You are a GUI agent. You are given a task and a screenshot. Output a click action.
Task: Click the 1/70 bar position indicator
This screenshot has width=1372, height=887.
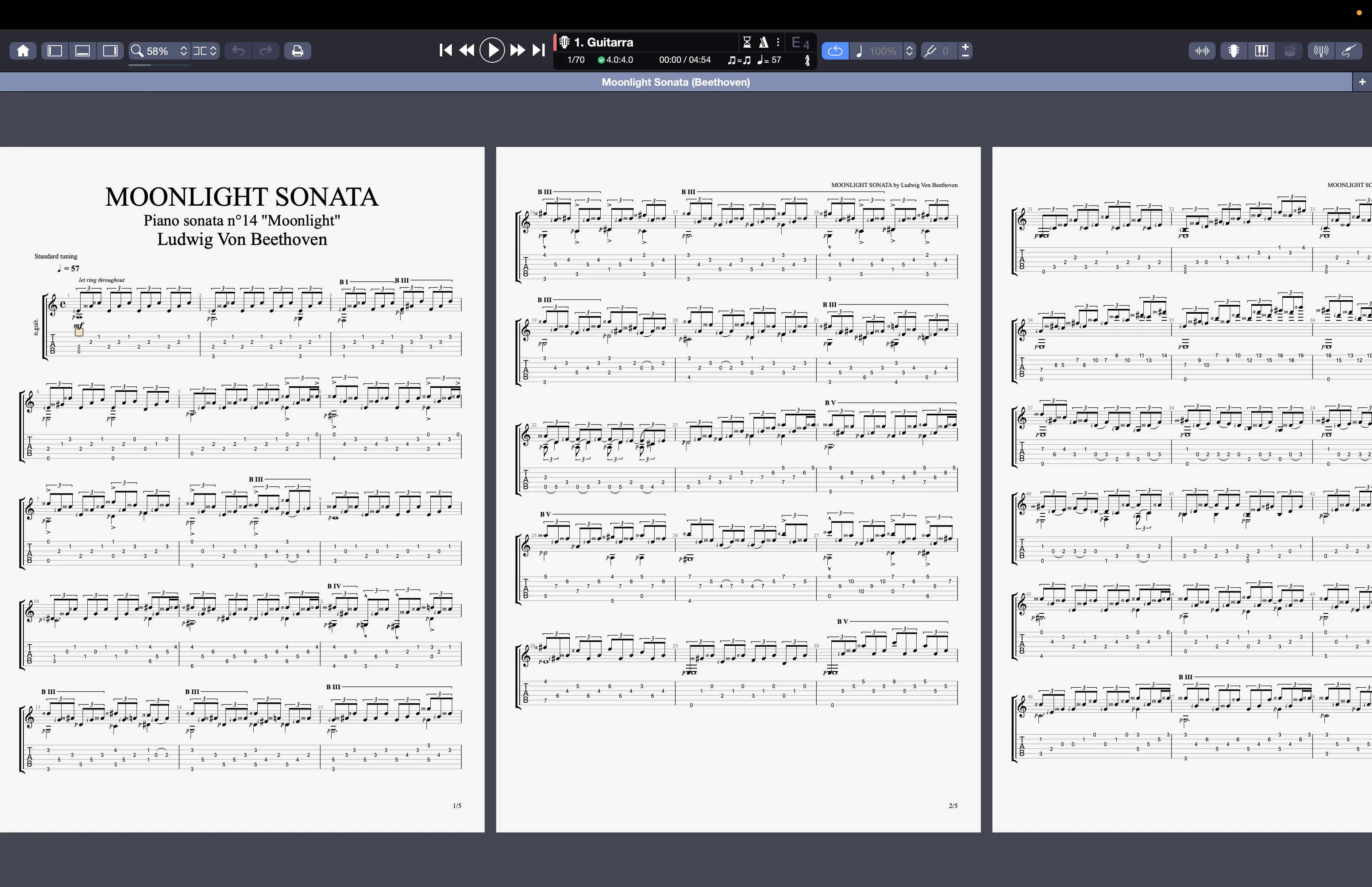pos(576,60)
